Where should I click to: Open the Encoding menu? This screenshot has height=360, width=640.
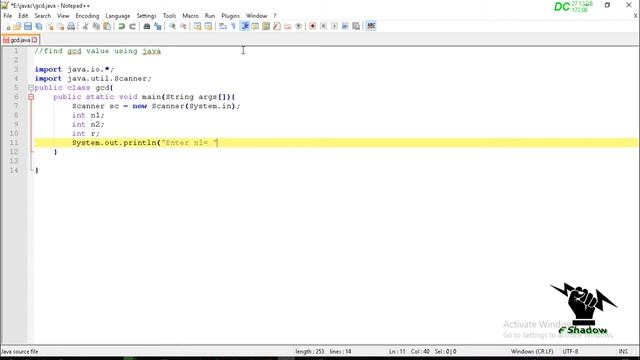coord(87,16)
